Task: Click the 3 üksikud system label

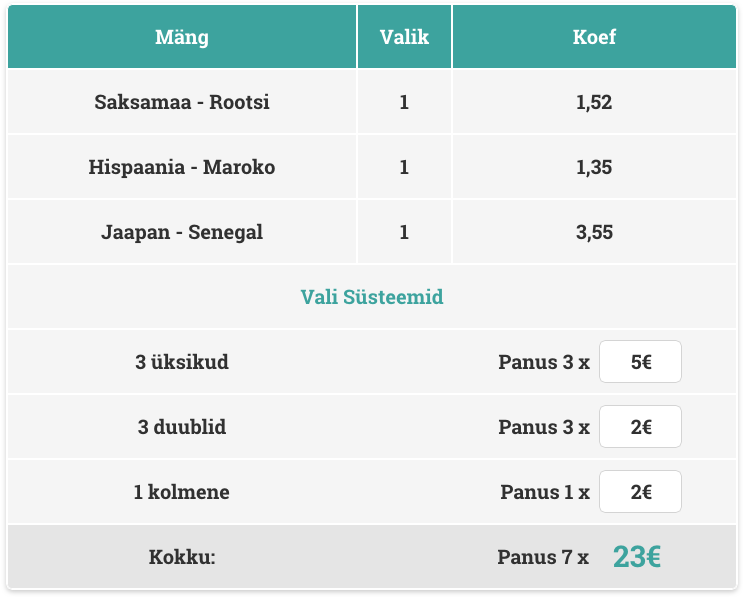Action: pos(182,362)
